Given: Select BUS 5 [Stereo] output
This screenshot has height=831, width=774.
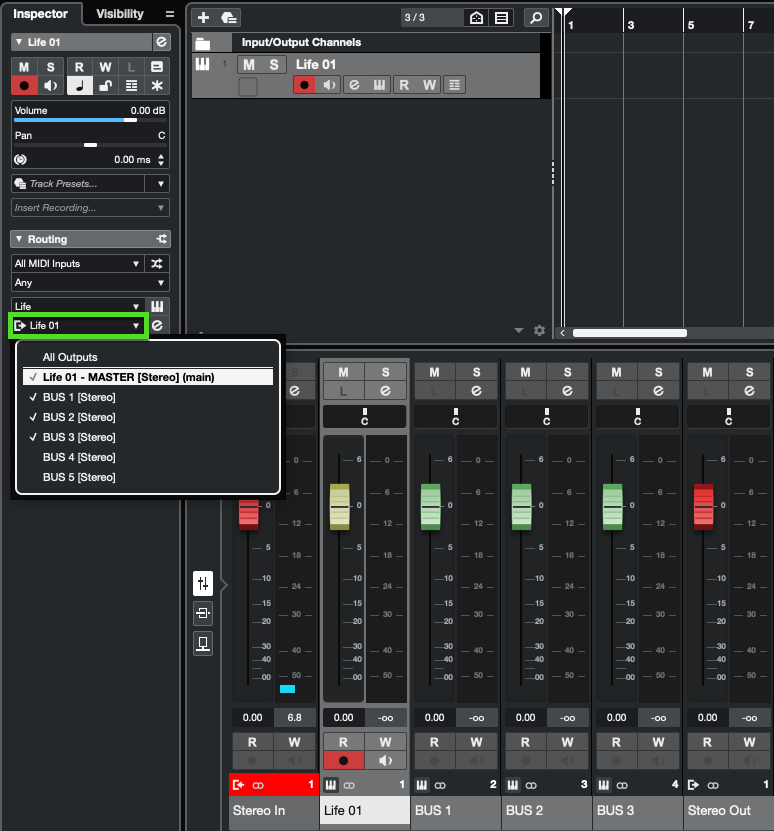Looking at the screenshot, I should pos(148,477).
